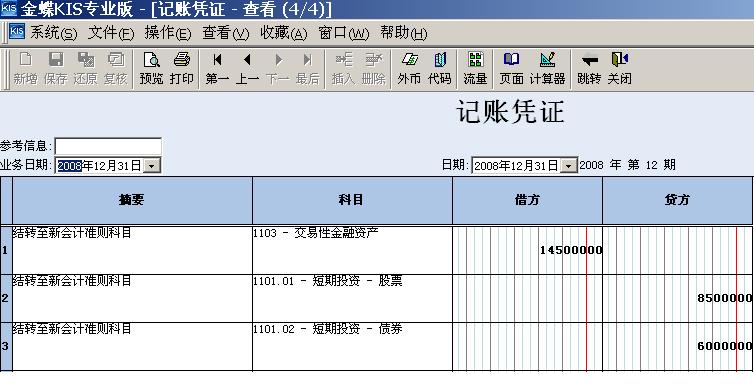Open the 窗口(W) menu

click(344, 33)
